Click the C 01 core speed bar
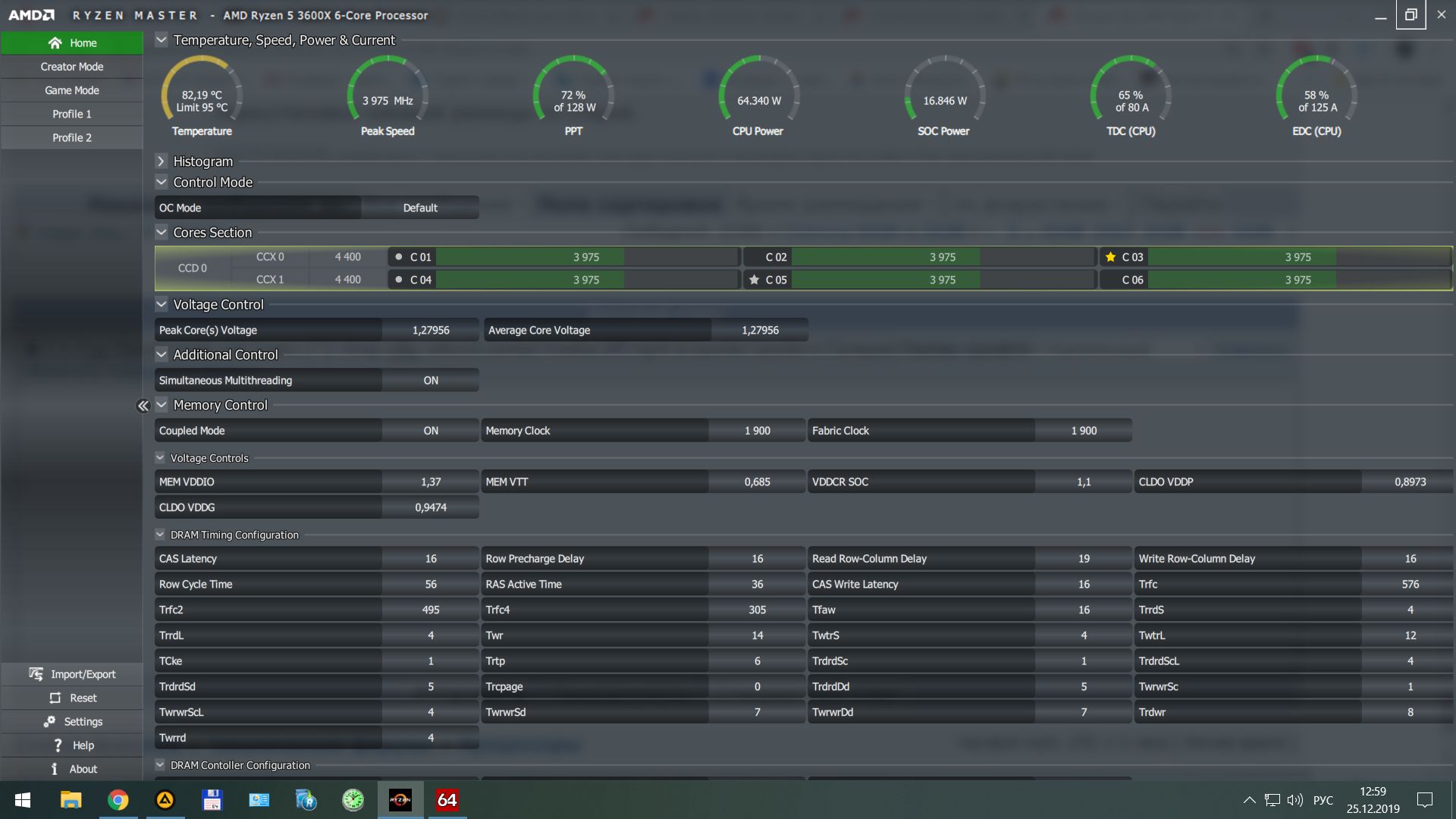Image resolution: width=1456 pixels, height=819 pixels. click(x=585, y=257)
